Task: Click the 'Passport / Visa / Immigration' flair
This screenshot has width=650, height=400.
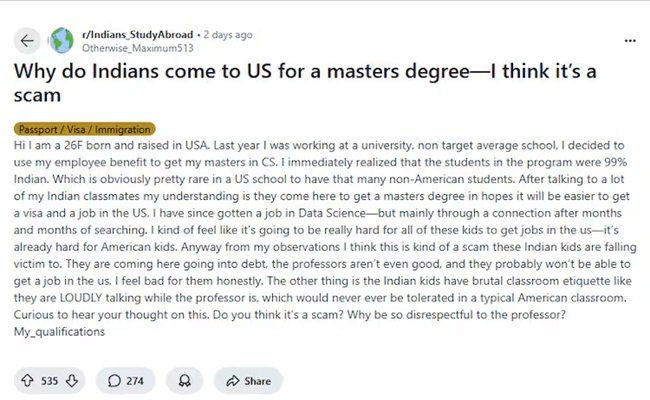Action: tap(85, 129)
